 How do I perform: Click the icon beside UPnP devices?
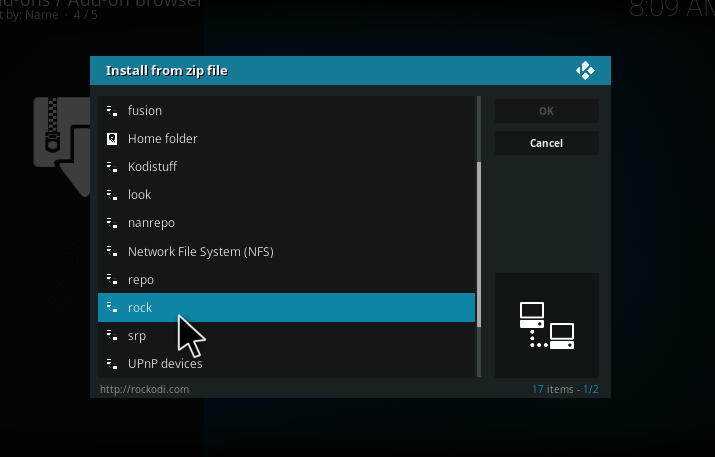(x=112, y=364)
